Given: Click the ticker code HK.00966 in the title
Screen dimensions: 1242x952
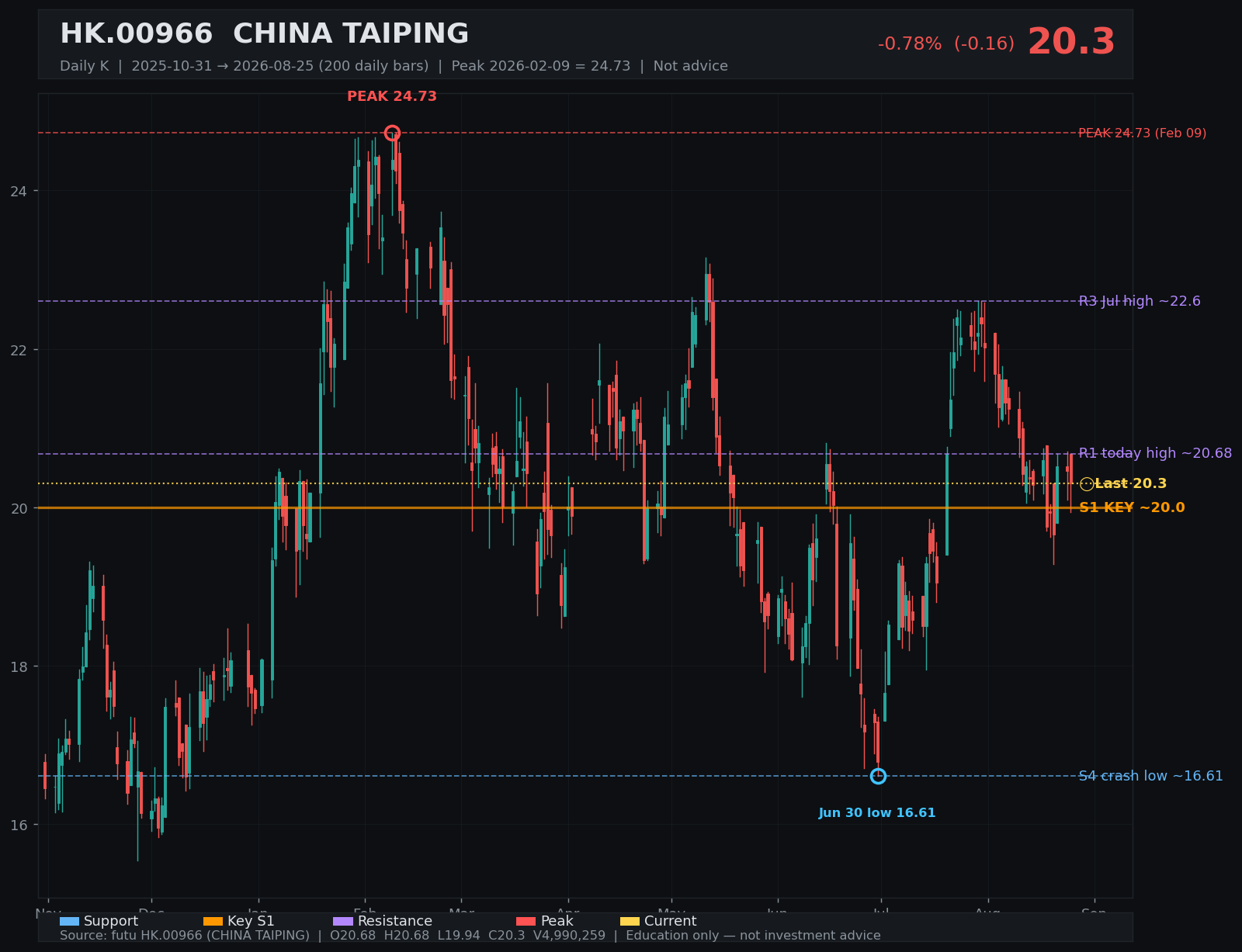Looking at the screenshot, I should pyautogui.click(x=137, y=34).
